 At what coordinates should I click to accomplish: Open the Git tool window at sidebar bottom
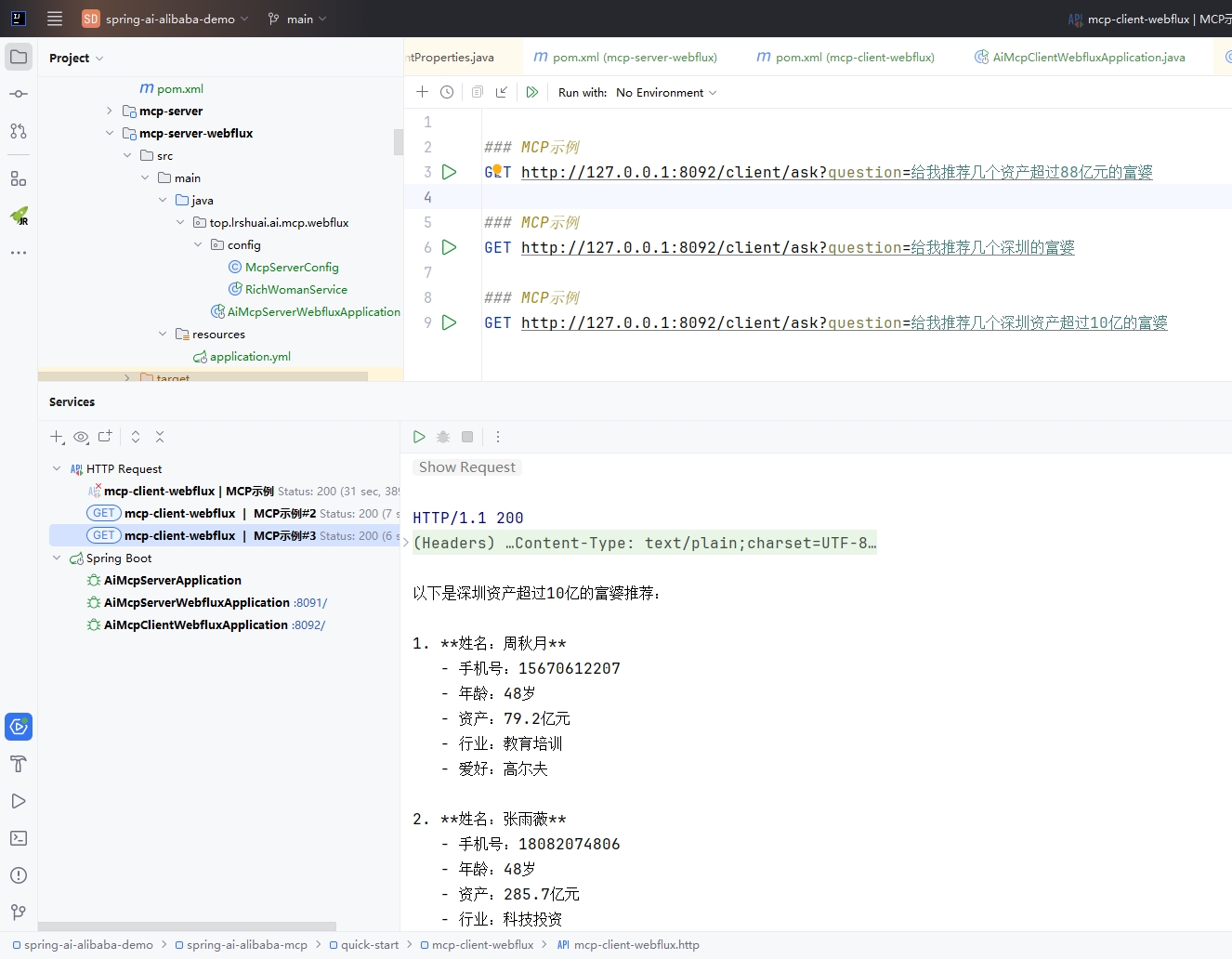click(x=19, y=913)
